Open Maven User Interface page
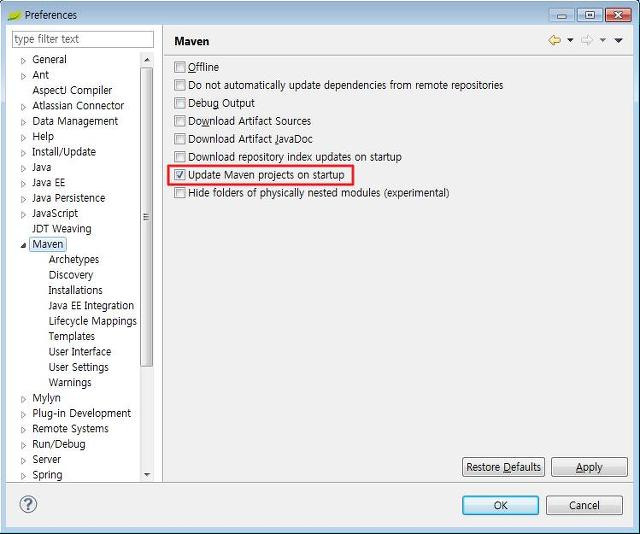The height and width of the screenshot is (534, 640). (80, 352)
